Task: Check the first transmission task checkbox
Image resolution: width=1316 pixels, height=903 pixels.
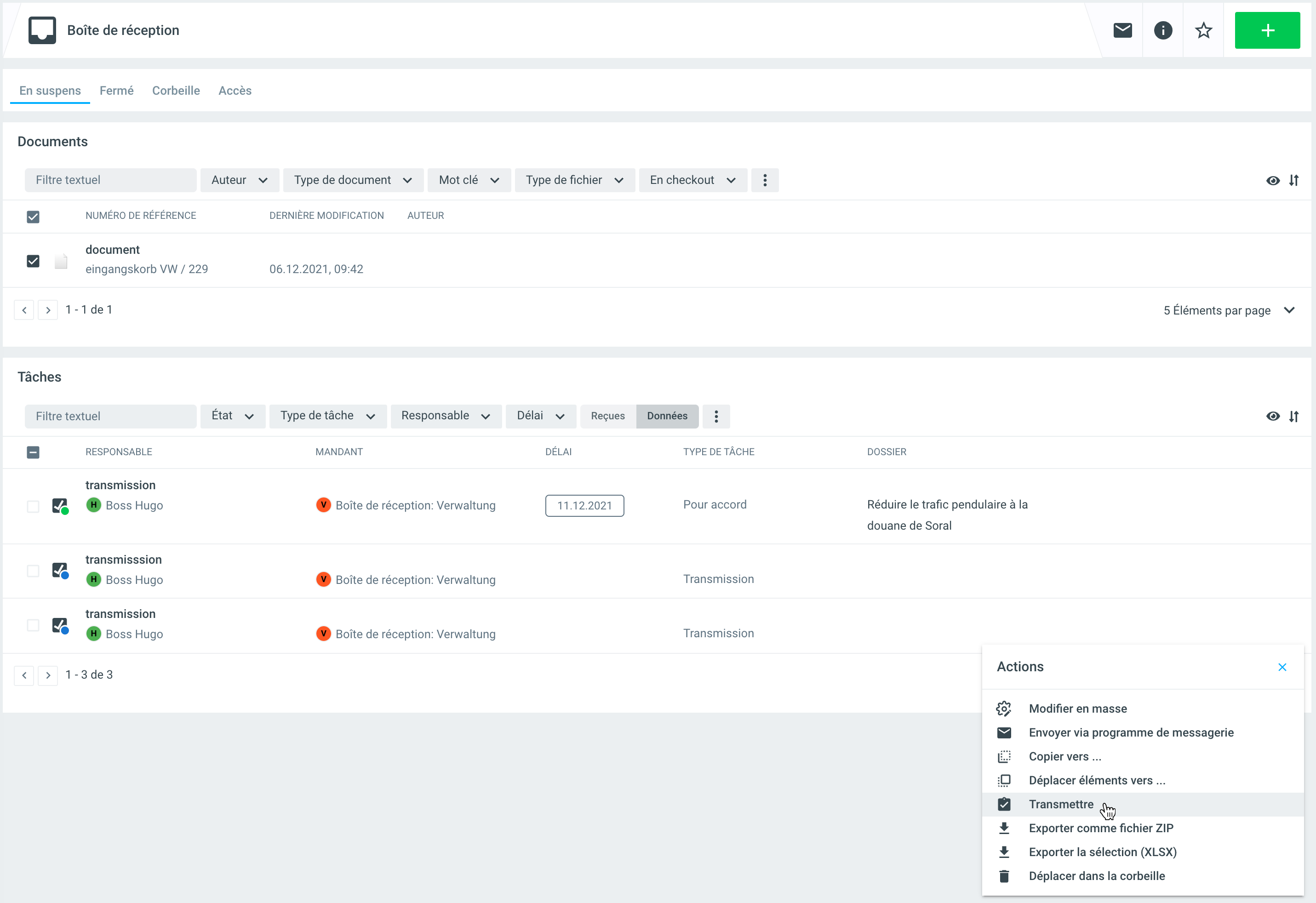Action: click(x=33, y=506)
